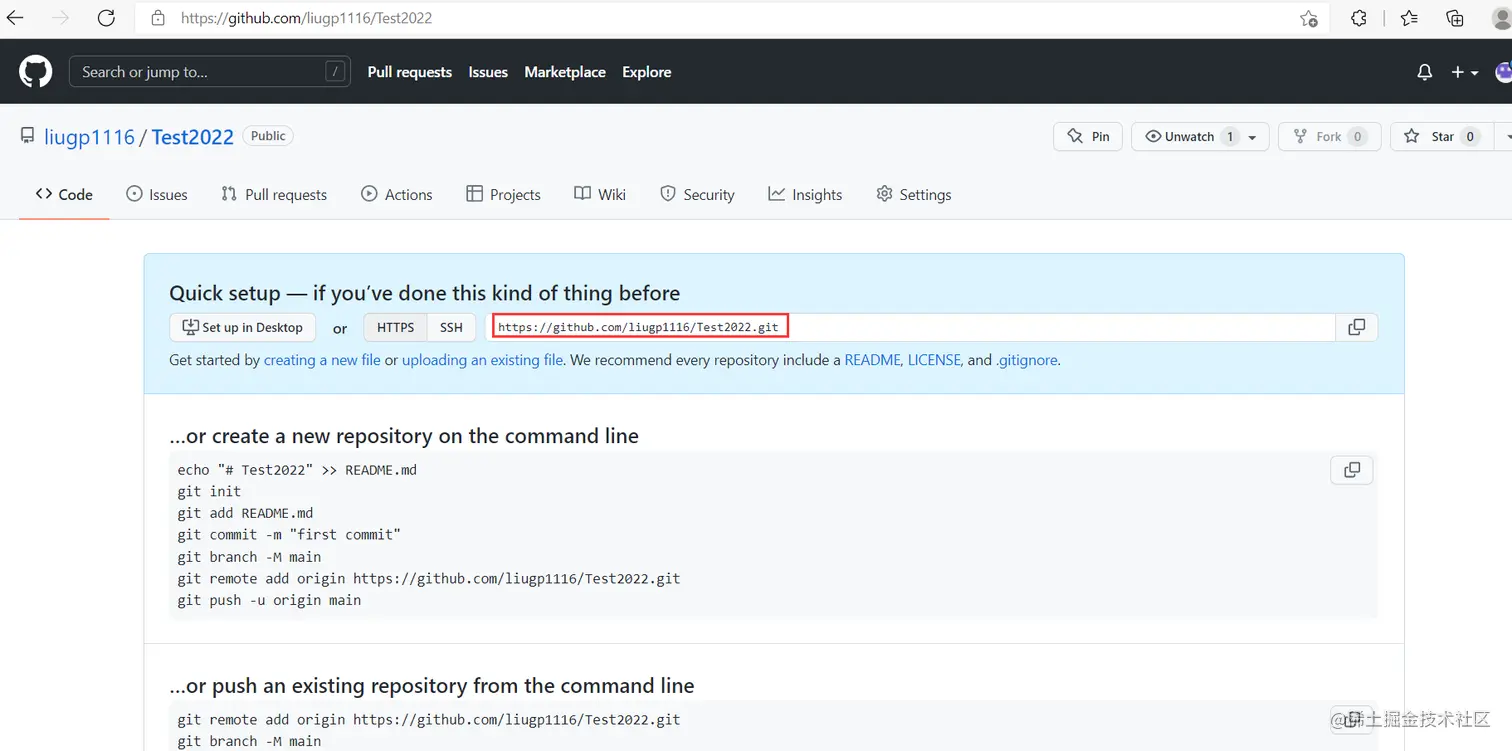Expand the plus create-new dropdown
Image resolution: width=1512 pixels, height=751 pixels.
(x=1464, y=72)
